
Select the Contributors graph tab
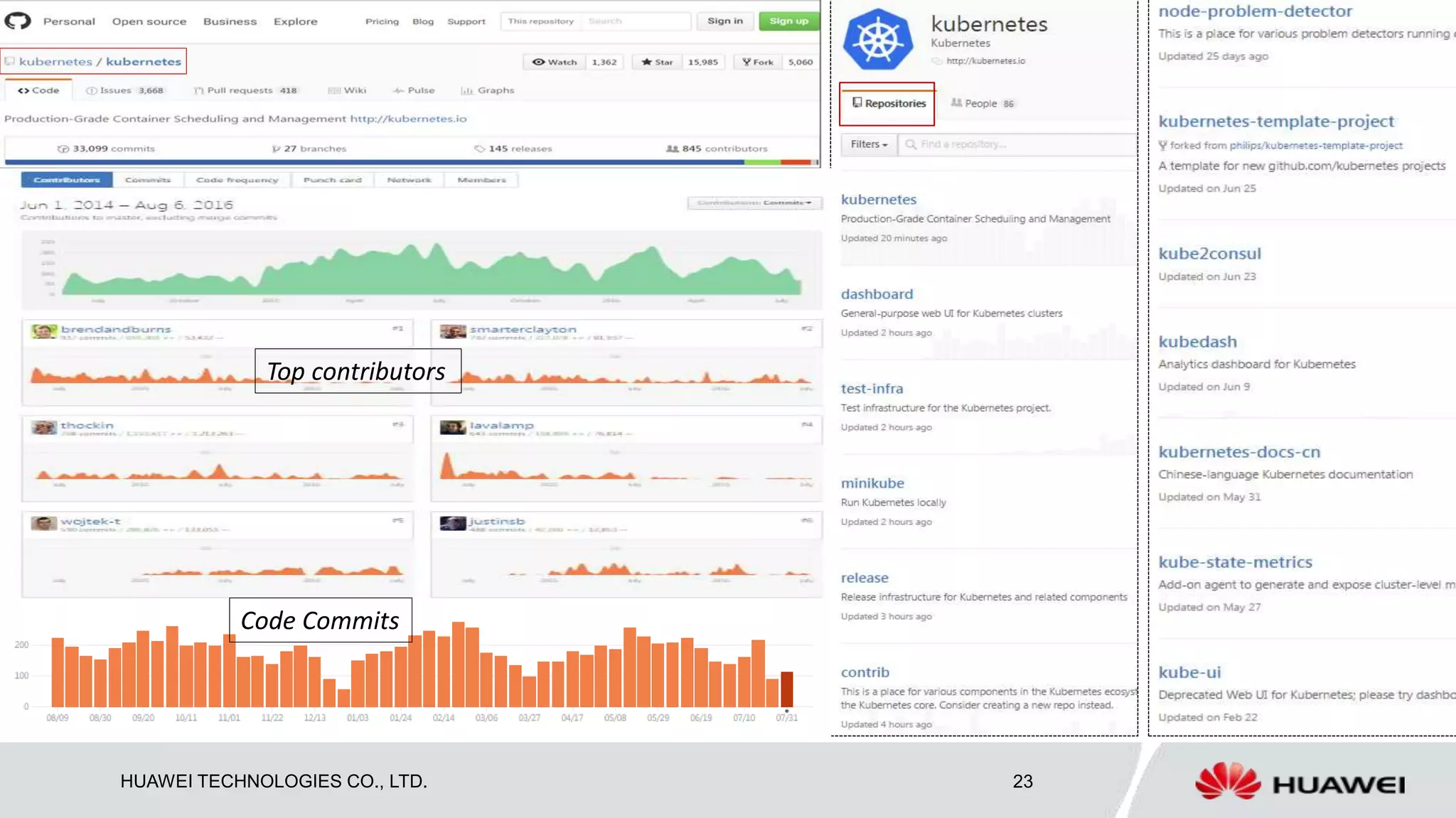click(x=67, y=180)
